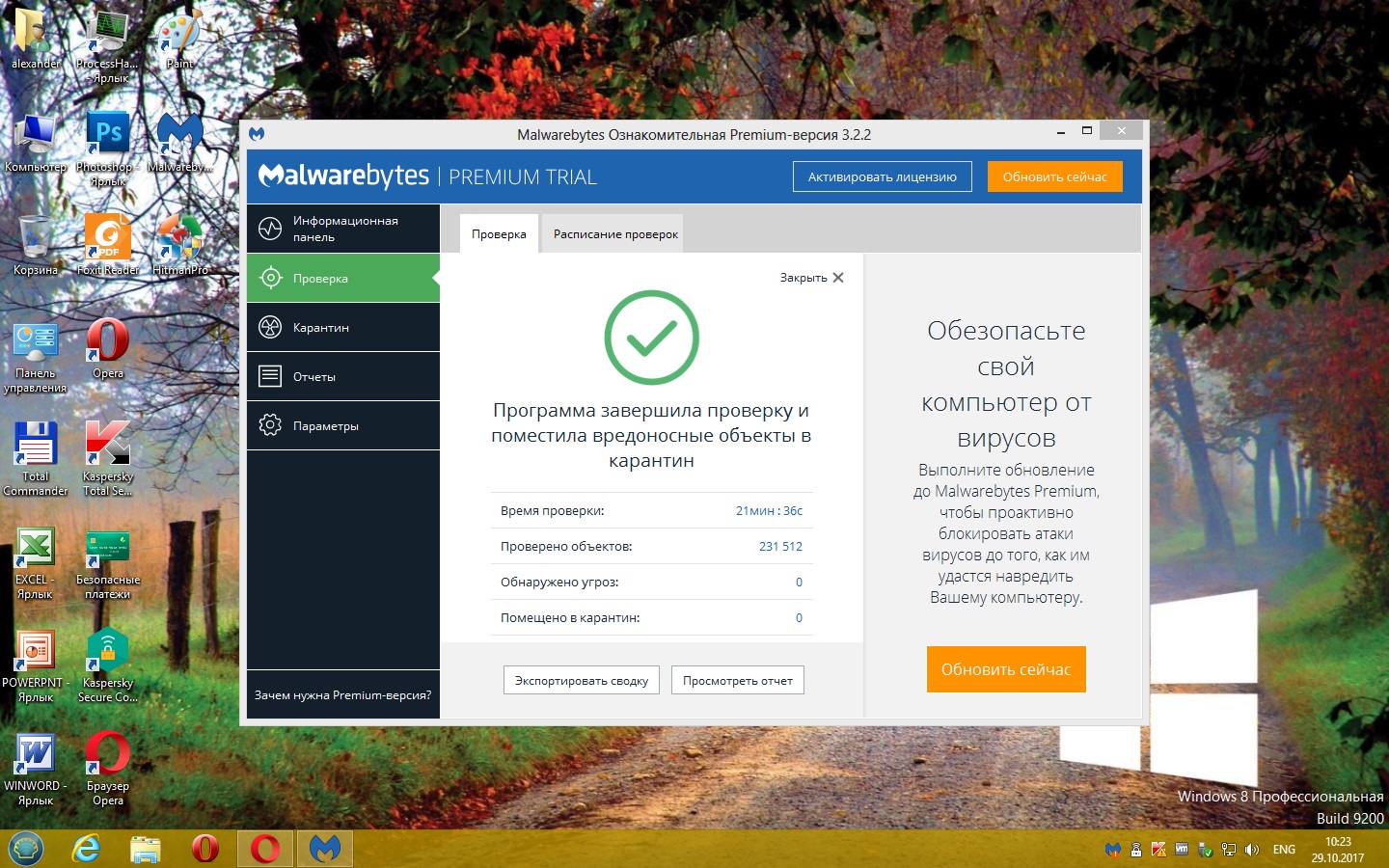Select Проверка in the Malwarebytes sidebar

(343, 278)
